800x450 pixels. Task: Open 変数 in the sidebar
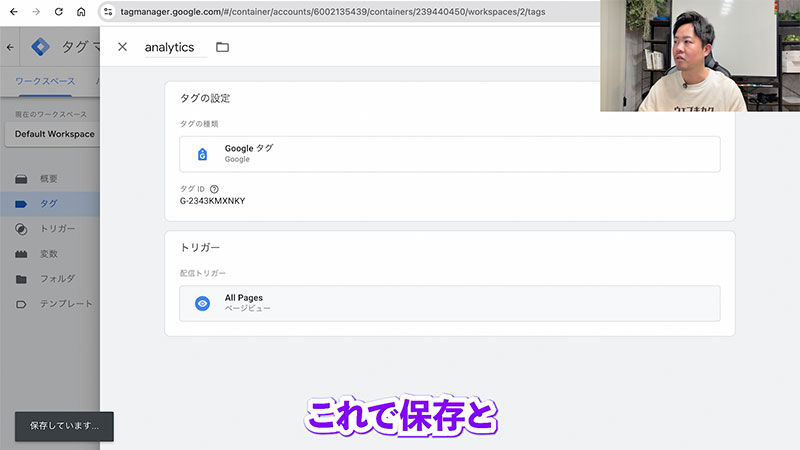click(50, 254)
